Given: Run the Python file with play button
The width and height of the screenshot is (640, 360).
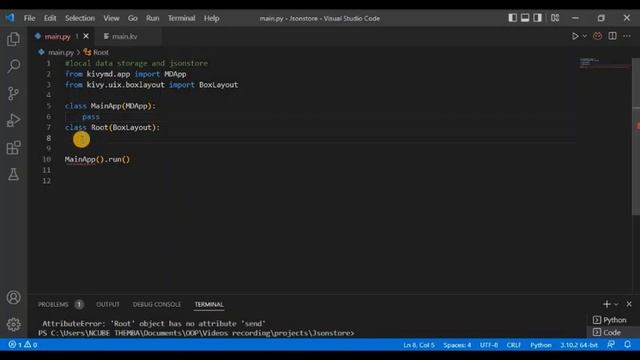Looking at the screenshot, I should [575, 36].
